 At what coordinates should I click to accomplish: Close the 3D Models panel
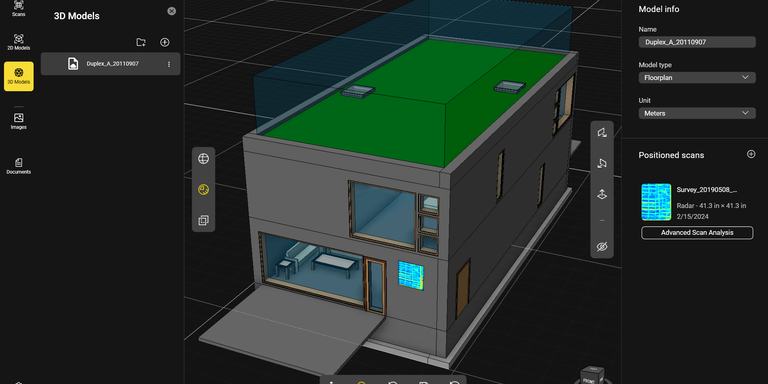(171, 11)
